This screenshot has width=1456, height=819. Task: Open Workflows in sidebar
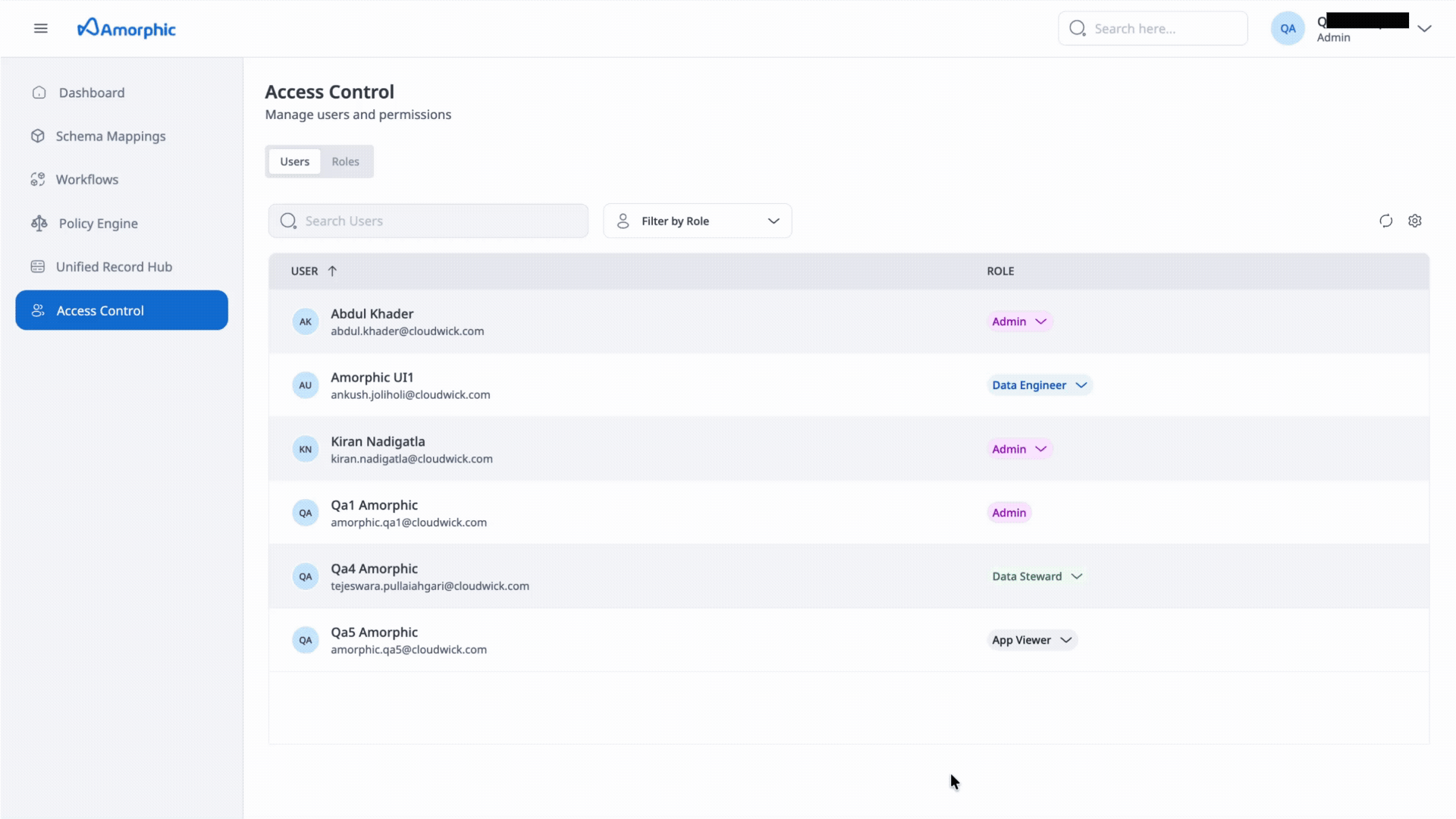tap(86, 180)
